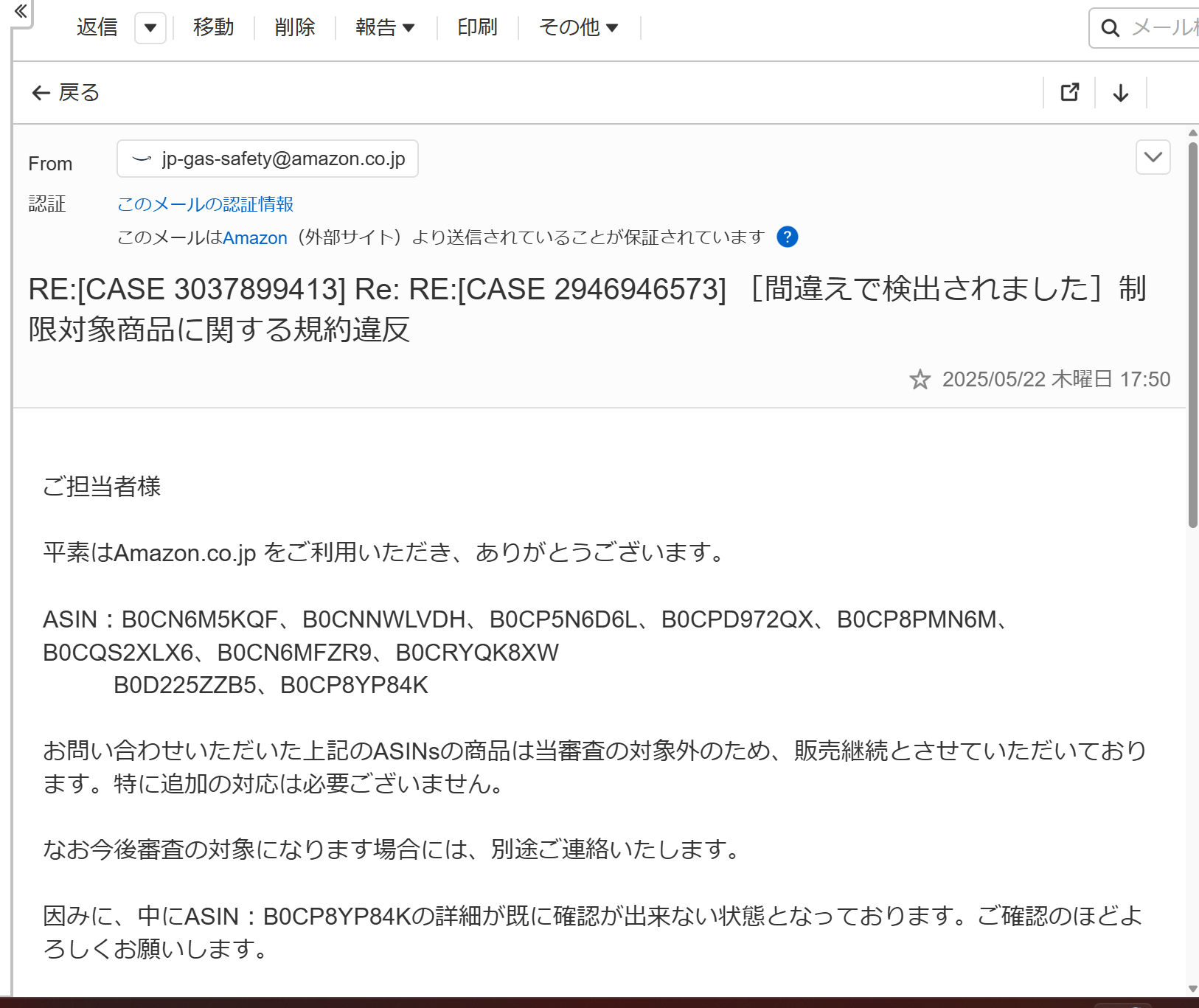The height and width of the screenshot is (1008, 1199).
Task: Click the help question mark beside Amazon verification
Action: [787, 237]
